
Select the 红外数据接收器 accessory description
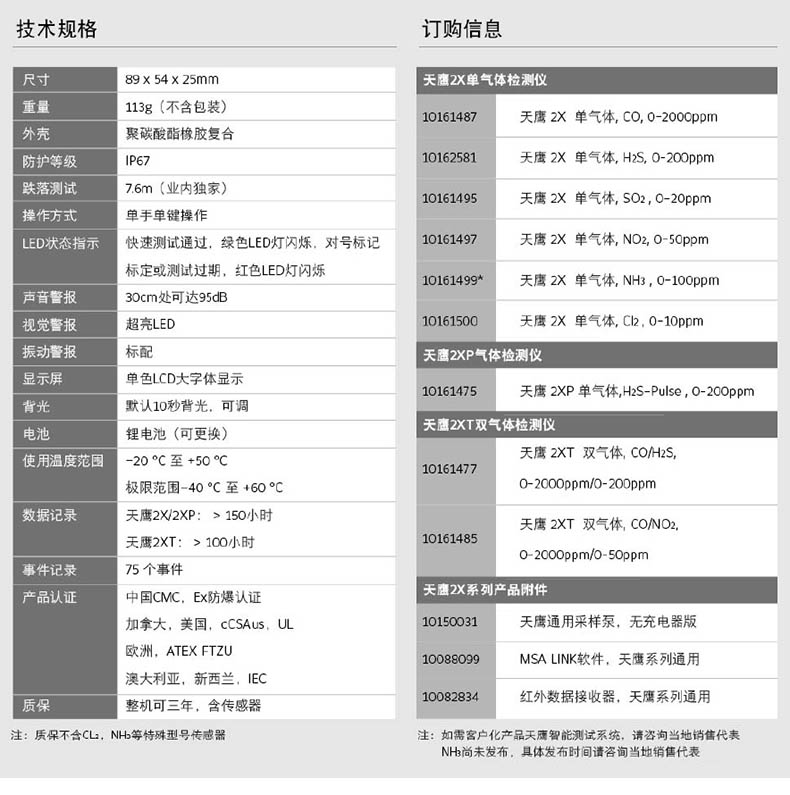614,697
